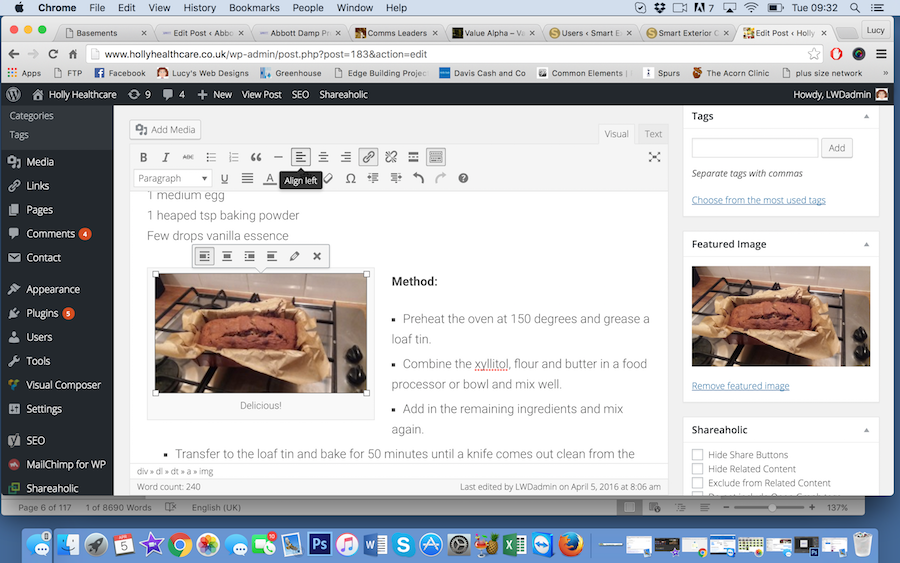Click View Post in admin bar
Image resolution: width=900 pixels, height=563 pixels.
261,95
